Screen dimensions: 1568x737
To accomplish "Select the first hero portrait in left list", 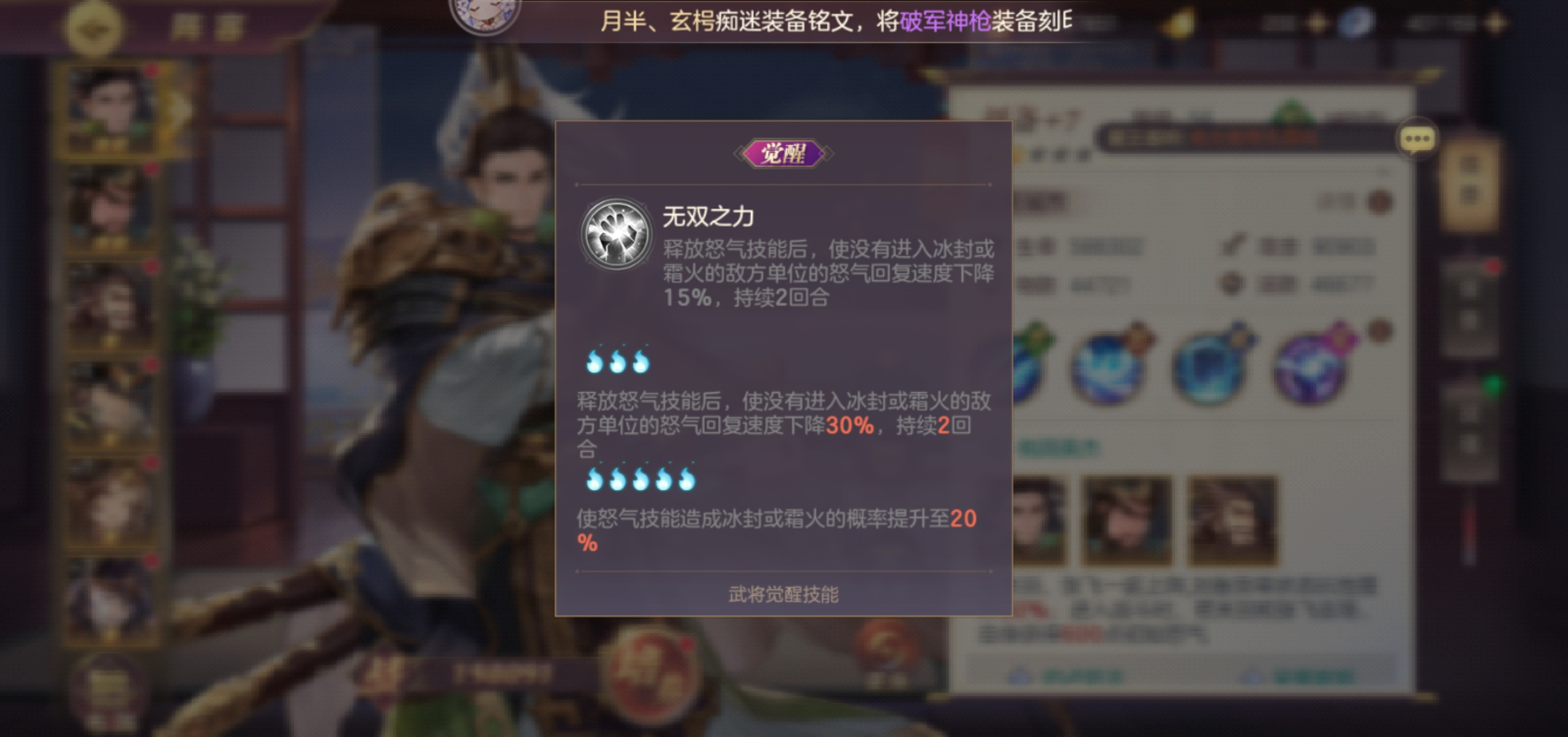I will [x=110, y=109].
